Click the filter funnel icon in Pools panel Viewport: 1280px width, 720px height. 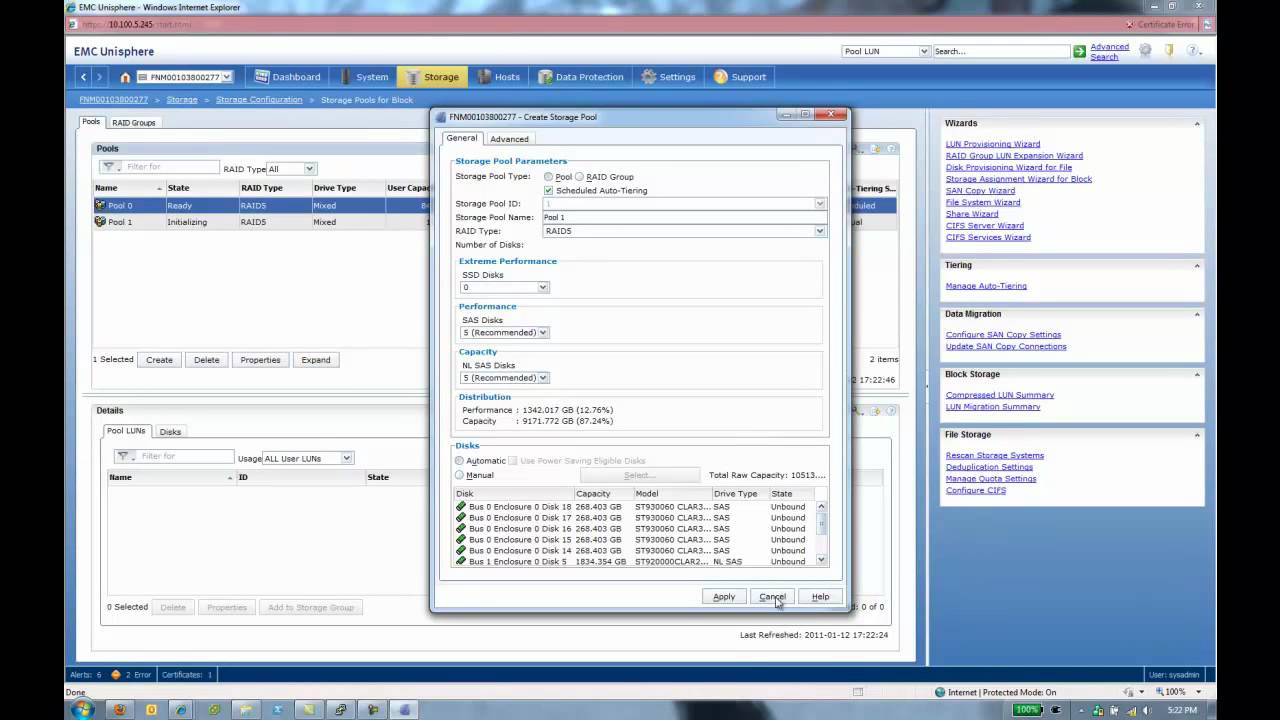coord(110,167)
